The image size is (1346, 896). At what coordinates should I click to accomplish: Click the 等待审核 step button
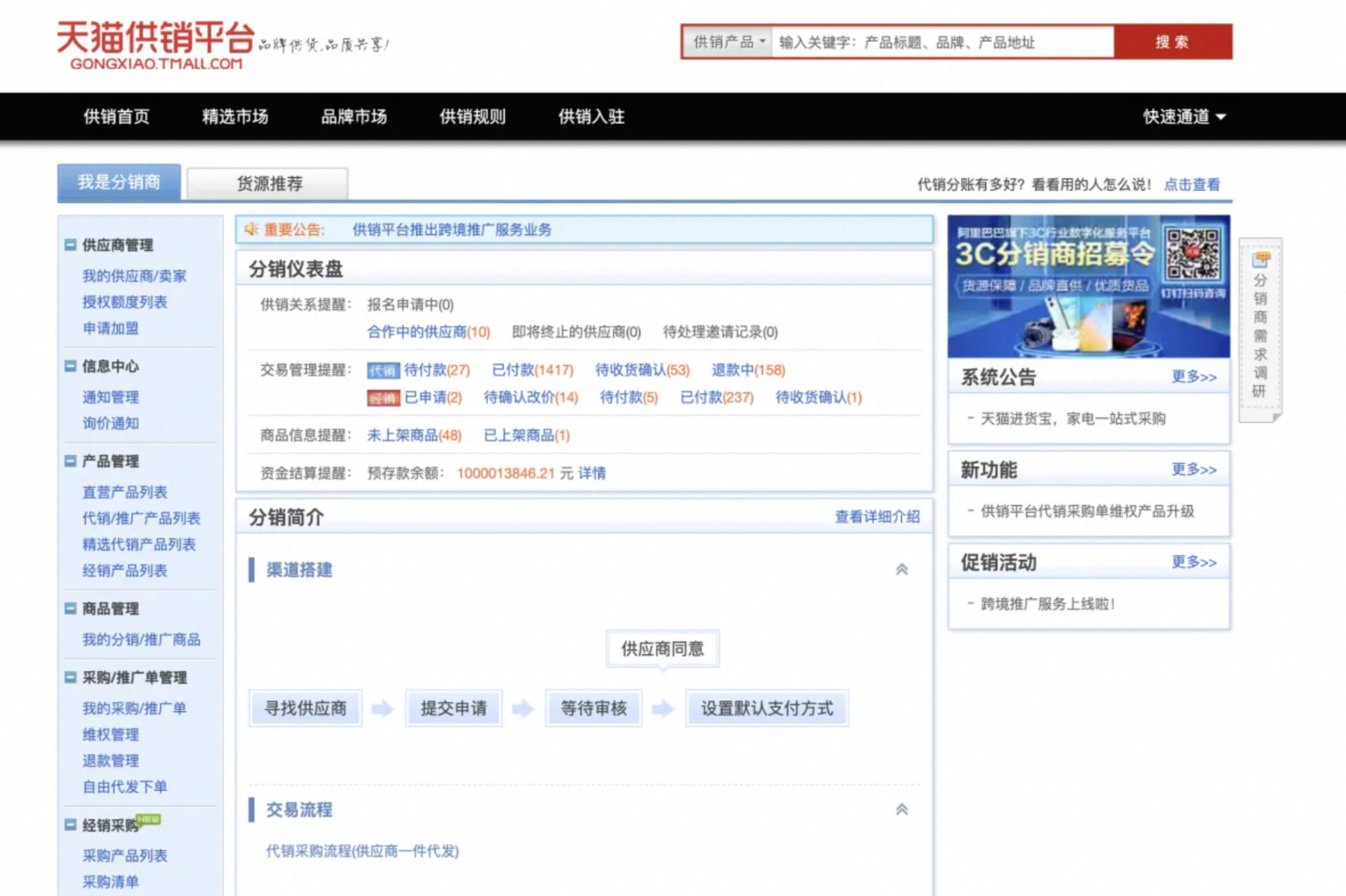pos(594,708)
